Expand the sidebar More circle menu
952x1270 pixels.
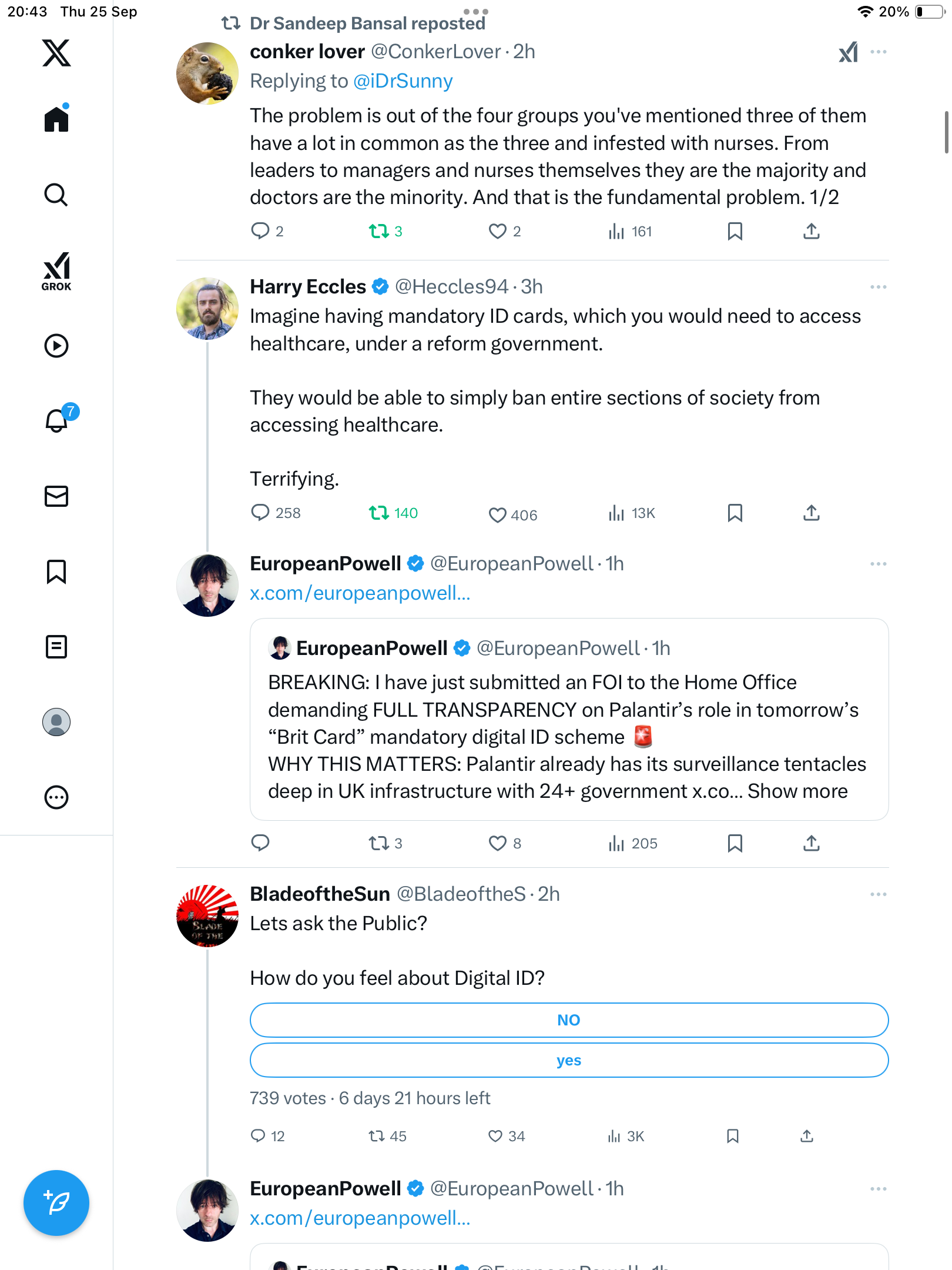(x=56, y=797)
